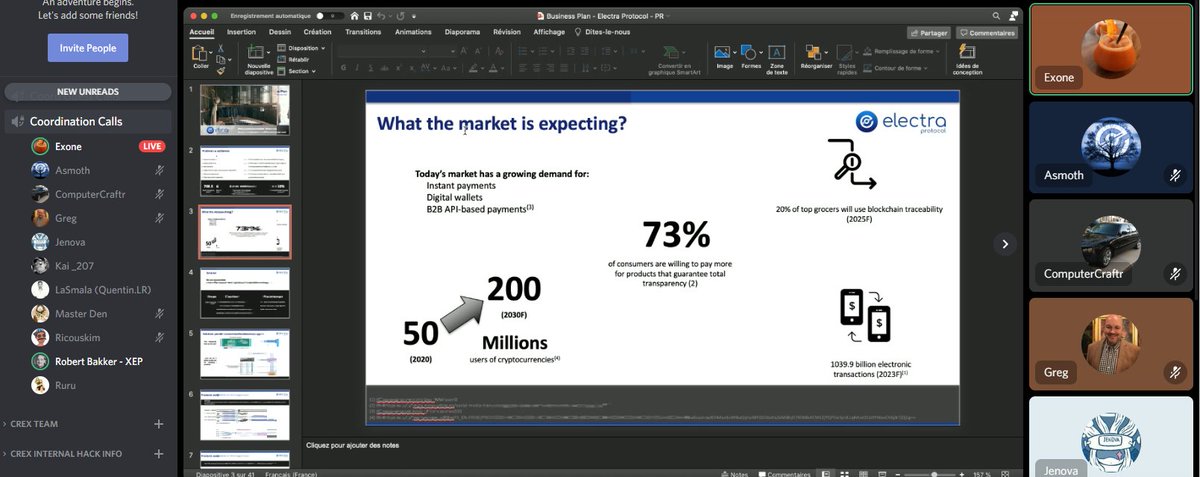Open the Animations tab
This screenshot has width=1200, height=477.
click(x=413, y=32)
